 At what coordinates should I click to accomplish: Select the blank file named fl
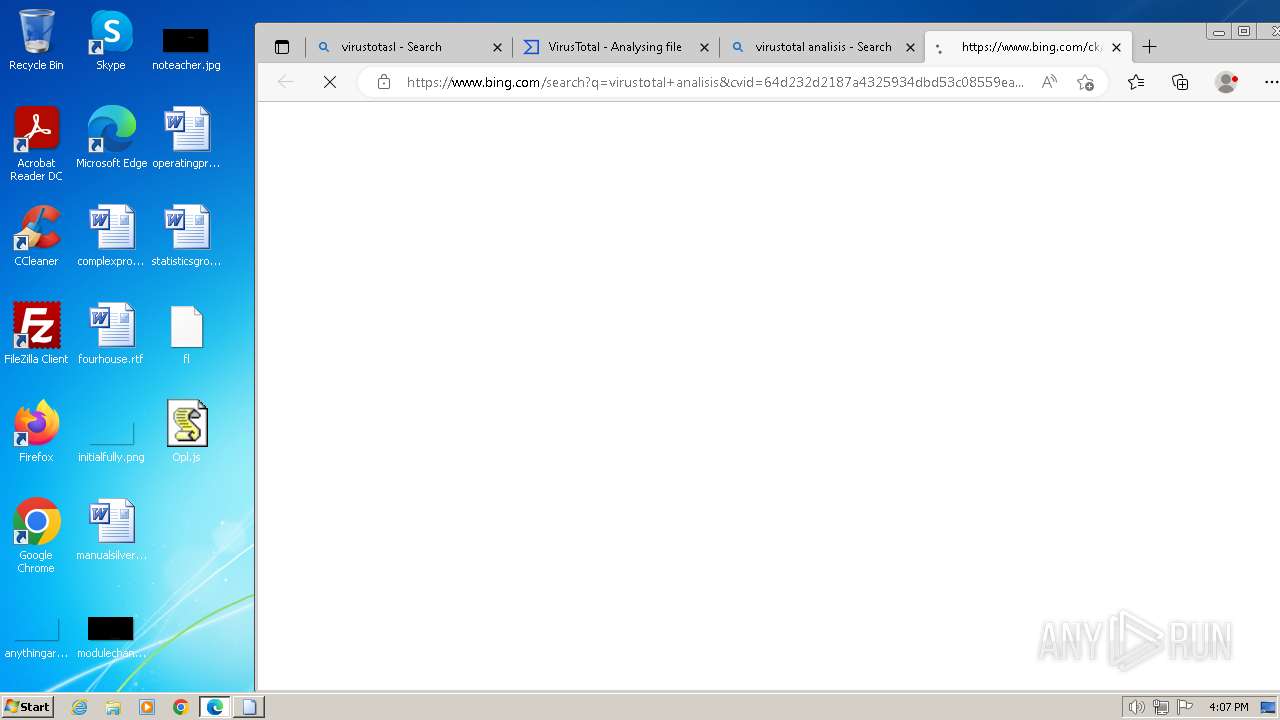[186, 334]
